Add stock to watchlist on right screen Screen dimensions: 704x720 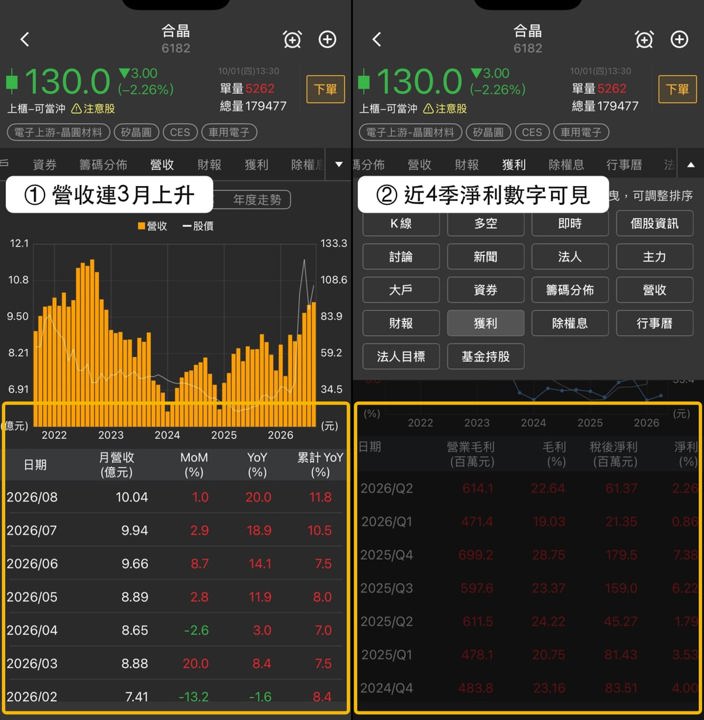[679, 39]
